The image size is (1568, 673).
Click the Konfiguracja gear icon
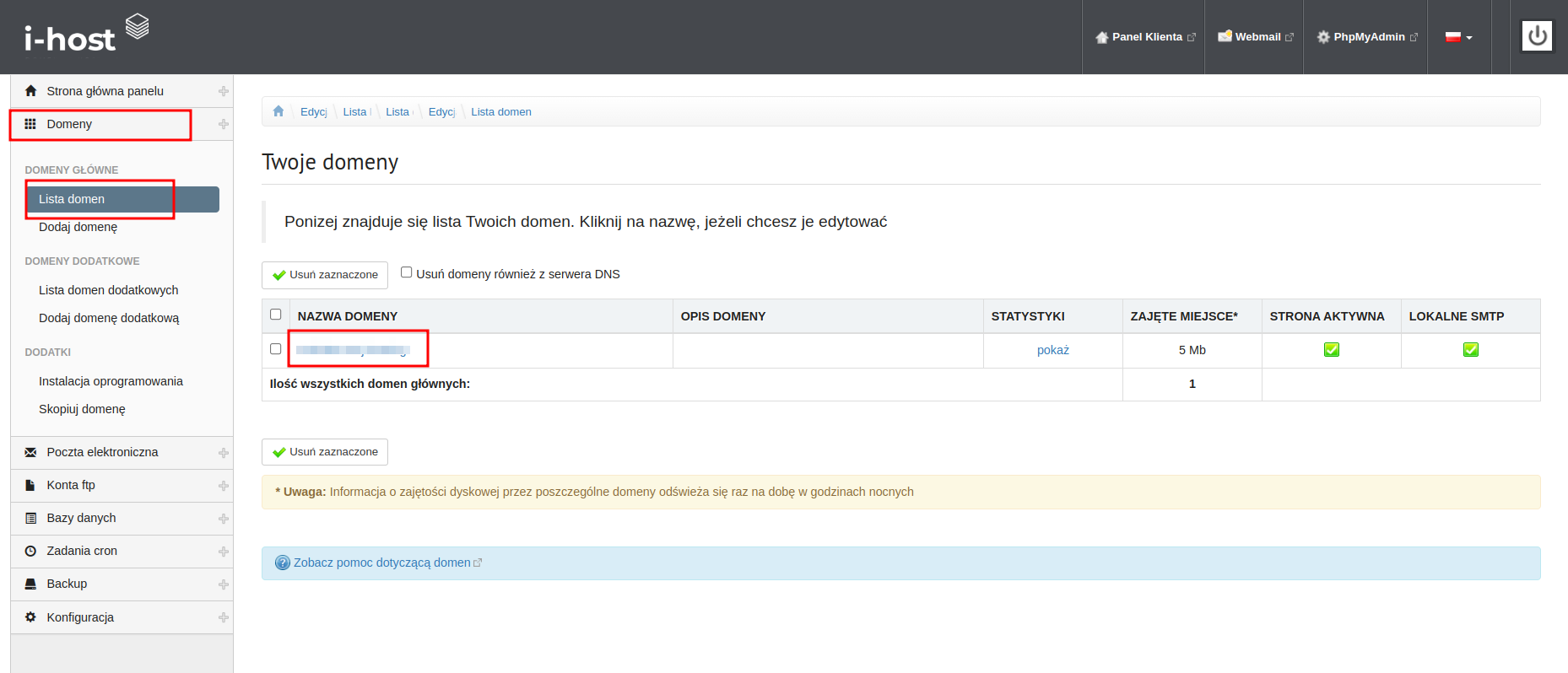point(30,617)
